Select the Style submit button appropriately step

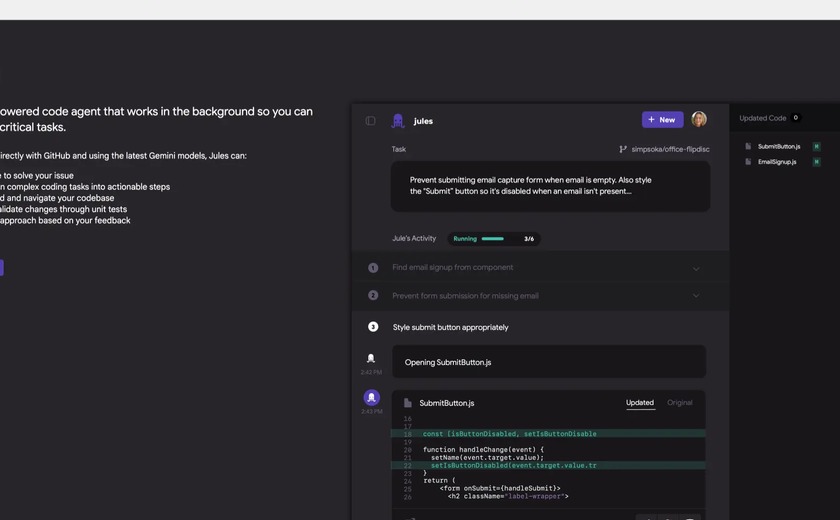coord(451,327)
